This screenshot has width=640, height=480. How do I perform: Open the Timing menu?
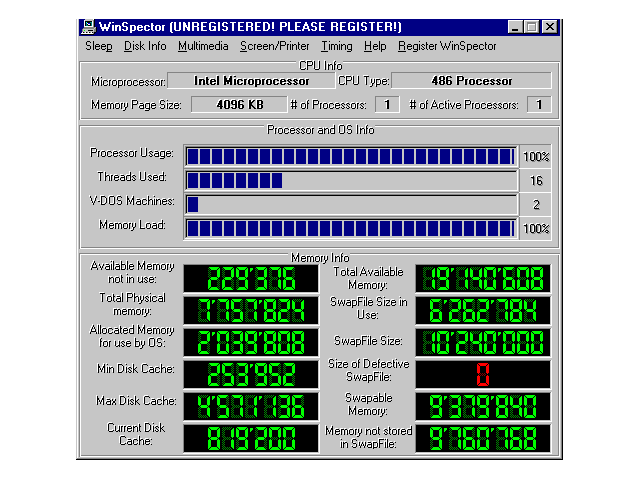[x=336, y=46]
